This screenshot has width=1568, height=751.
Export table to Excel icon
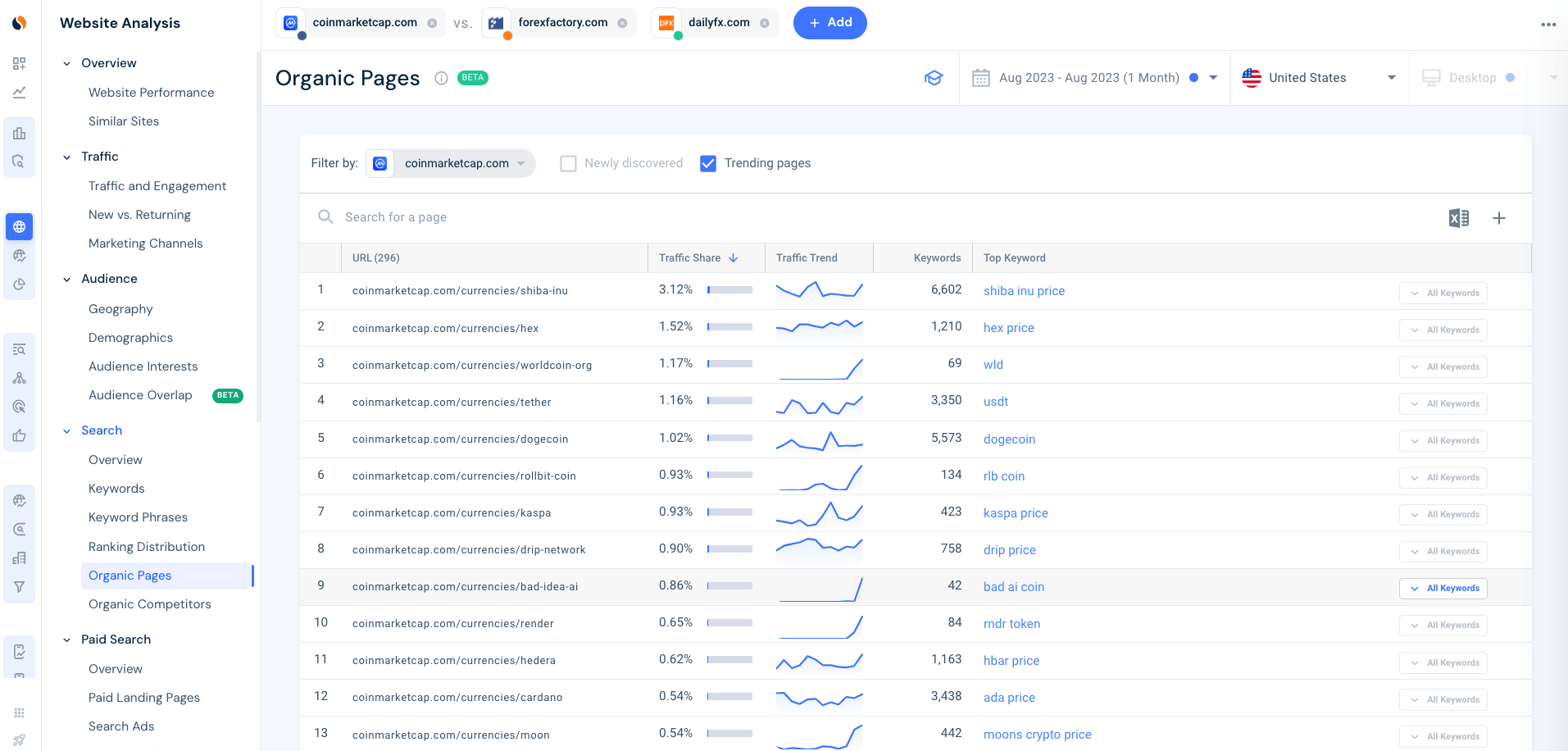(1458, 218)
